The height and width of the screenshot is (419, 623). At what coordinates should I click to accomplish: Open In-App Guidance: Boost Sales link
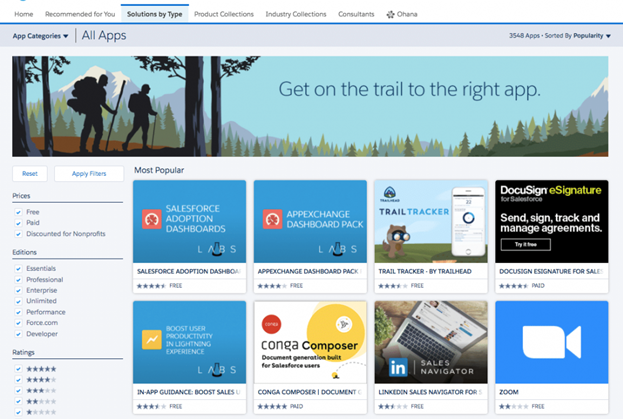tap(189, 392)
